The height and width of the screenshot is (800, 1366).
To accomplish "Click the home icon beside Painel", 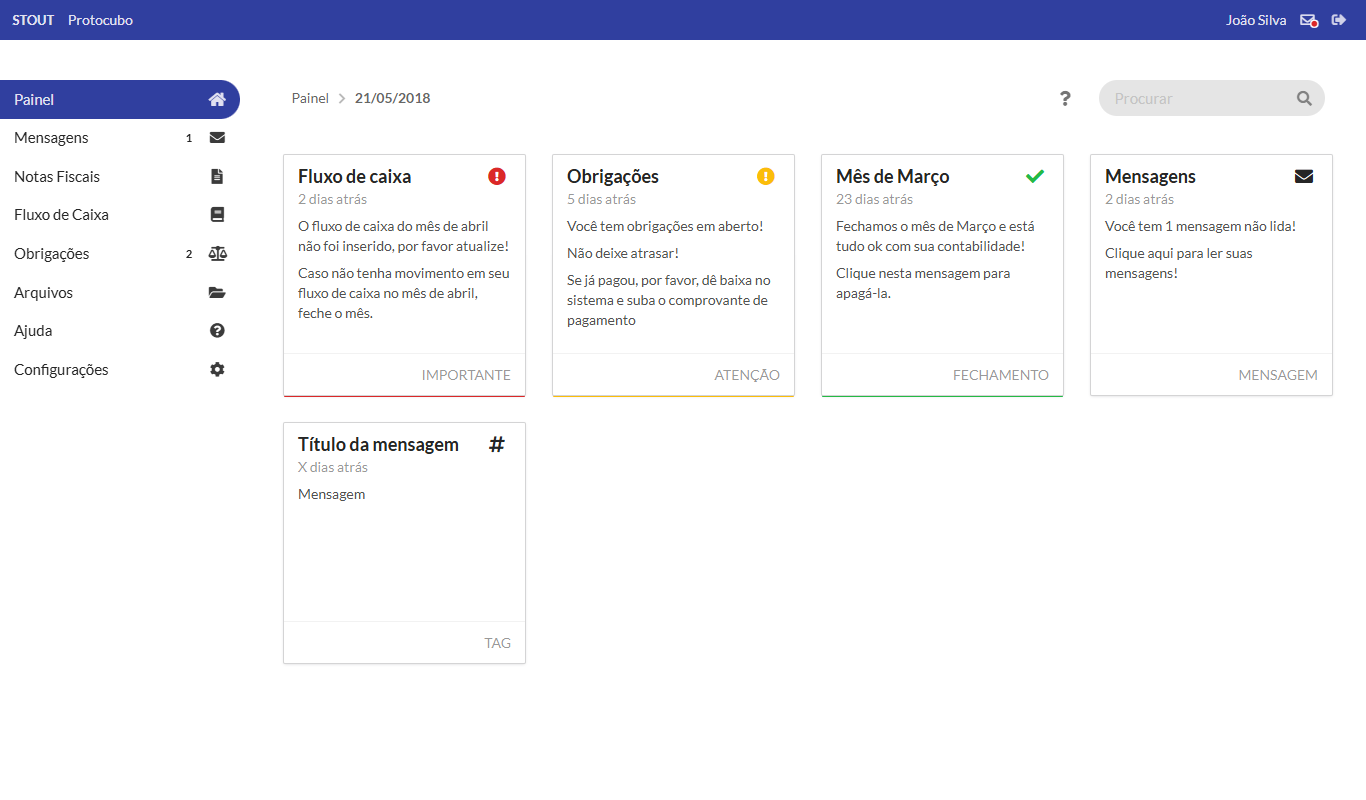I will [217, 100].
